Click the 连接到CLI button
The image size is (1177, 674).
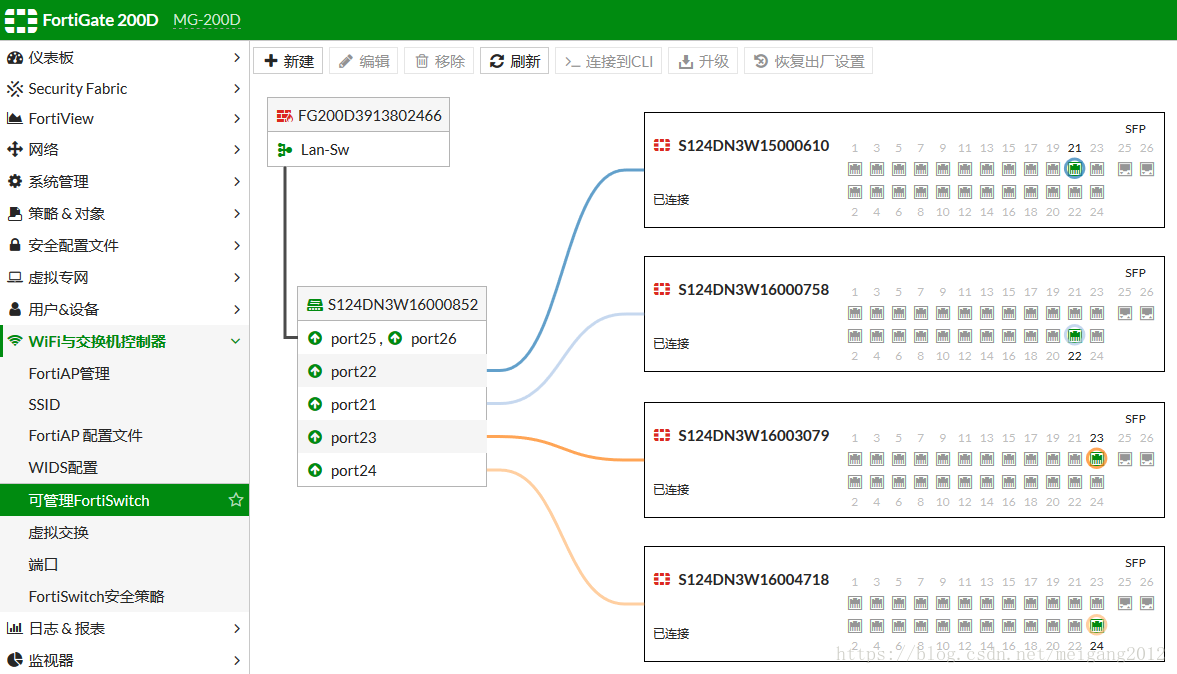point(609,61)
